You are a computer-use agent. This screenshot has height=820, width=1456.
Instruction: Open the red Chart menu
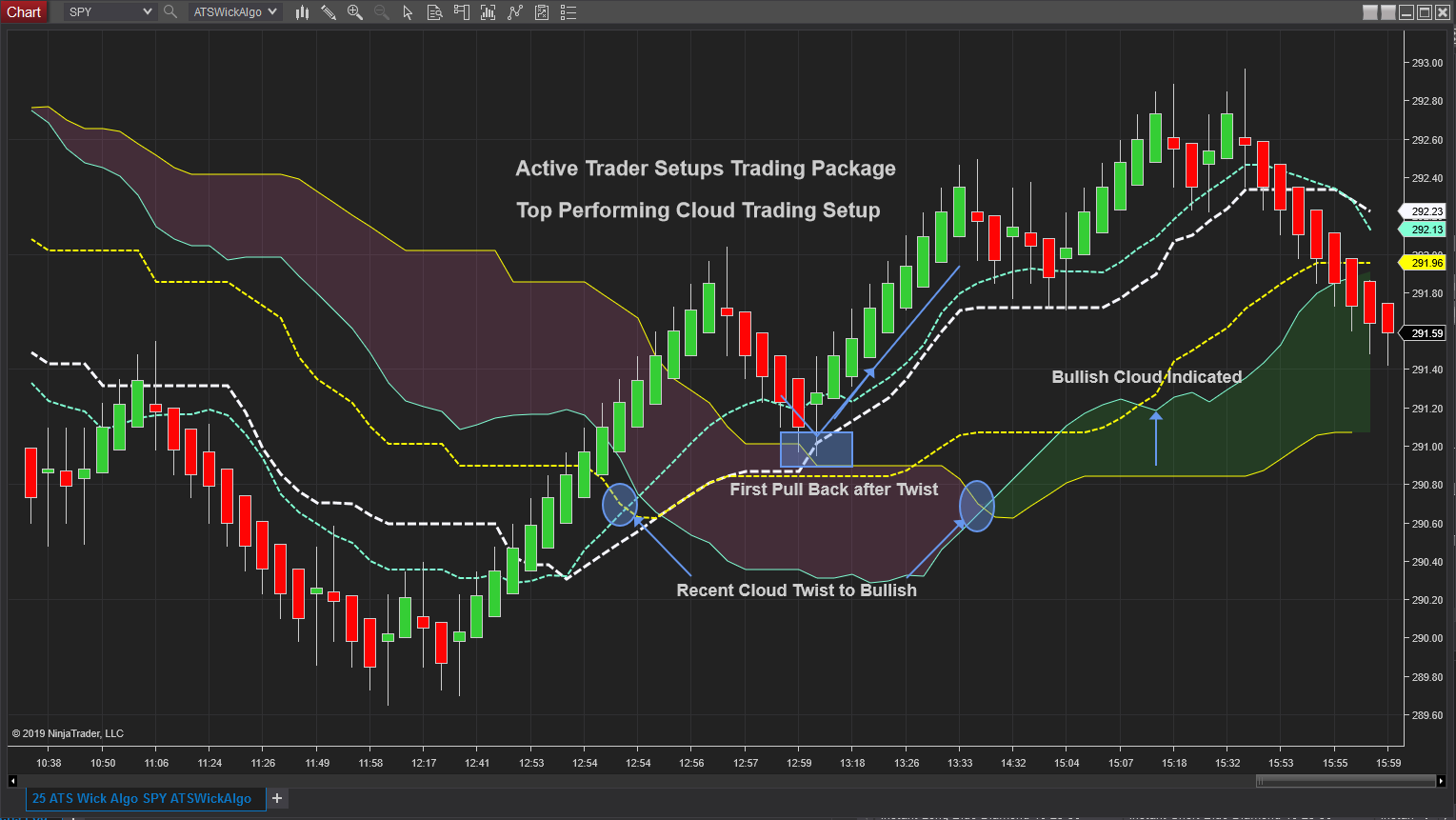[24, 11]
